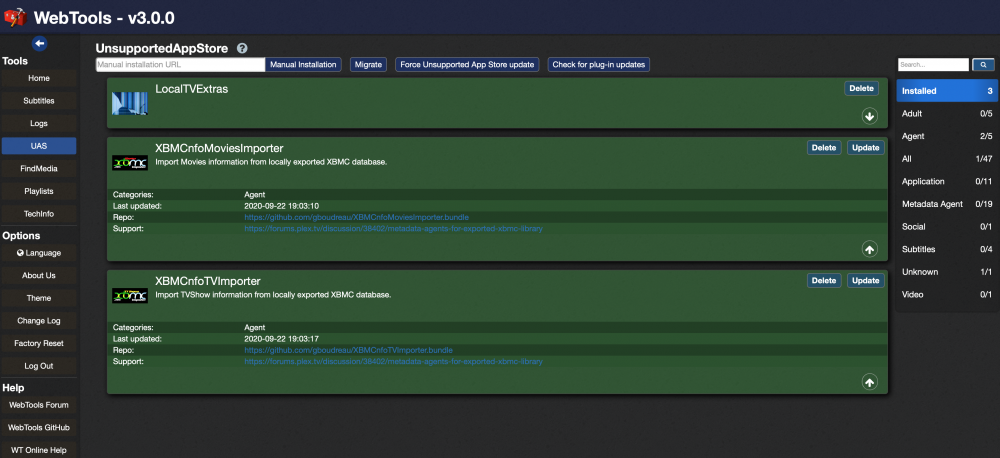
Task: Update the XBMCnfoTVImporter plug-in
Action: coord(866,280)
